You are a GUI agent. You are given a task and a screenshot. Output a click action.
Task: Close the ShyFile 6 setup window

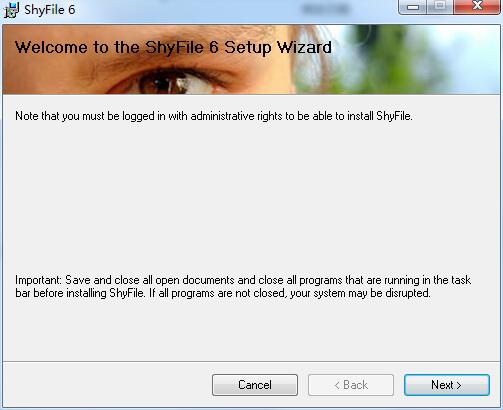477,7
